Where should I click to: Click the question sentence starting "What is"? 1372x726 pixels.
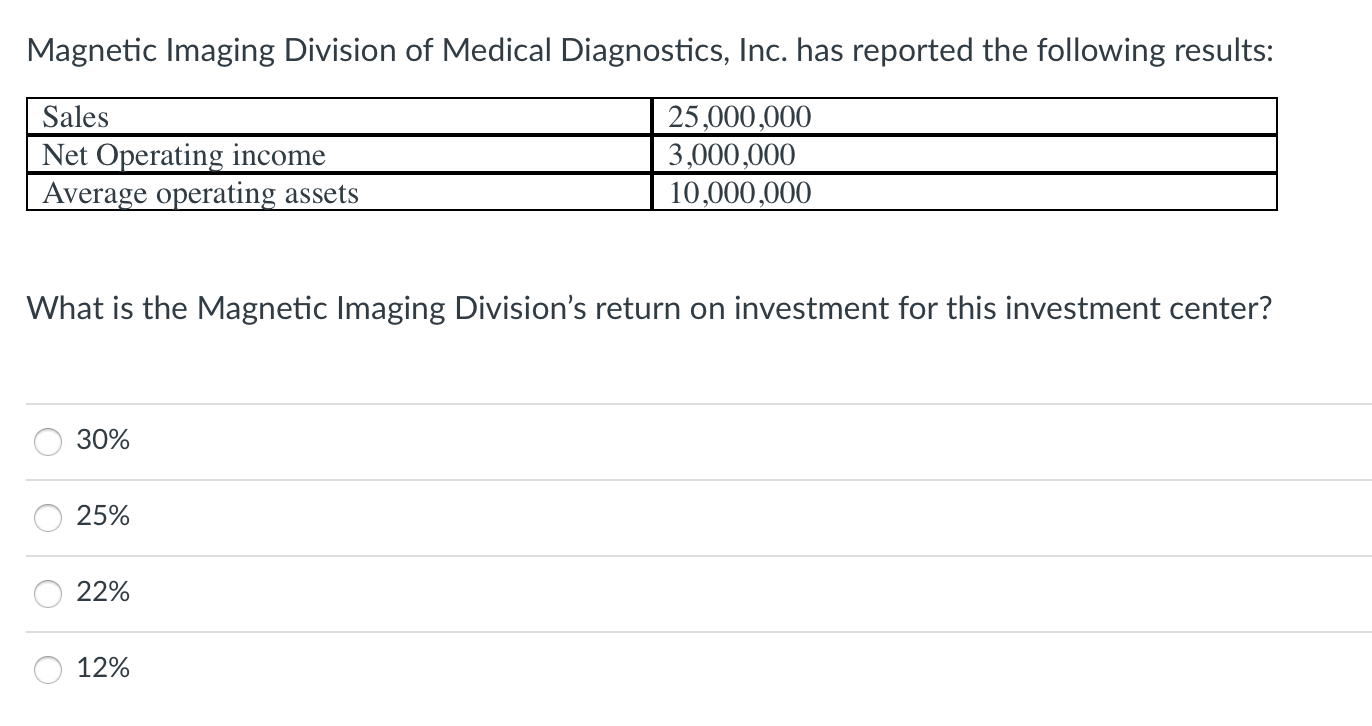pos(649,308)
